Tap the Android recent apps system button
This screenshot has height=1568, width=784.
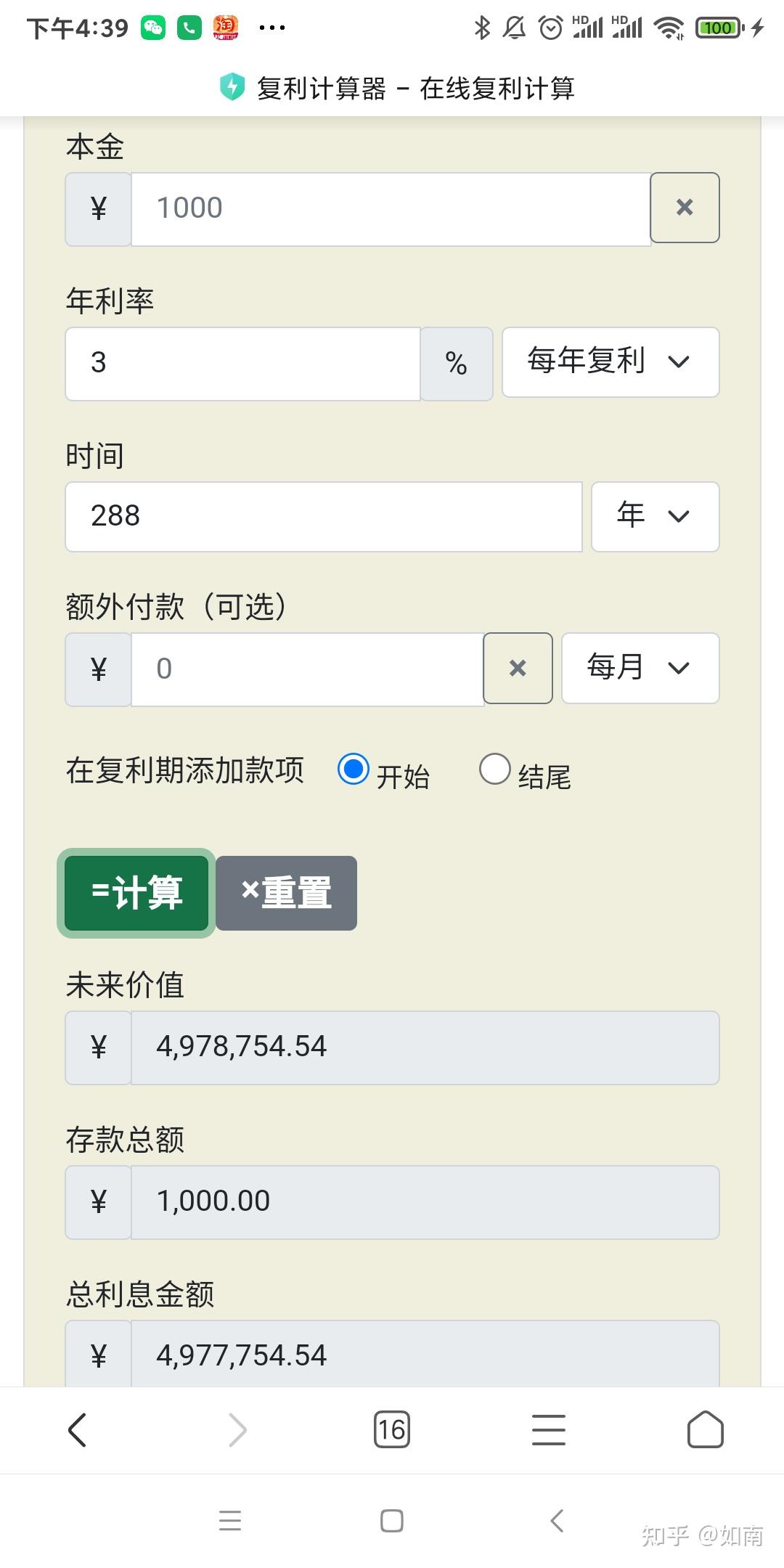tap(230, 1520)
